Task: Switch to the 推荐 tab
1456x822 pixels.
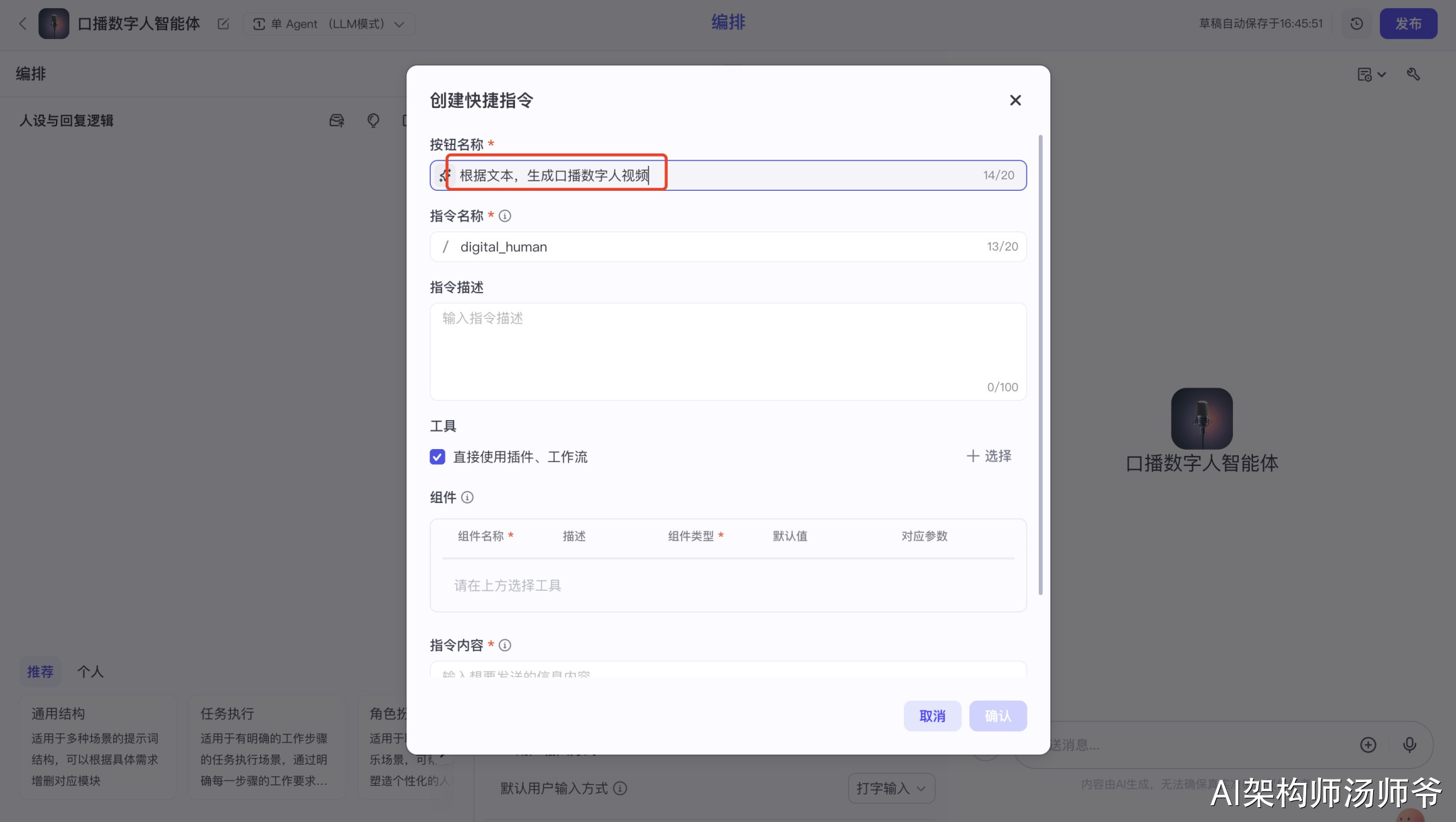Action: (x=40, y=672)
